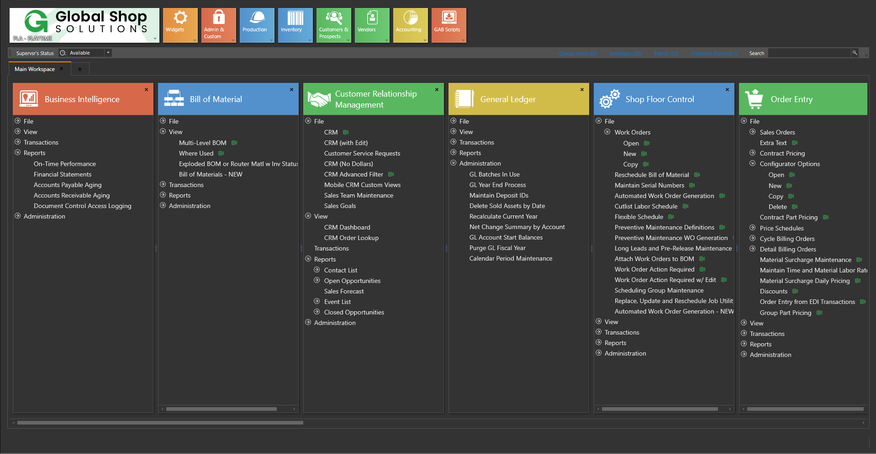
Task: Switch to the Main Workspace tab
Action: coord(34,69)
